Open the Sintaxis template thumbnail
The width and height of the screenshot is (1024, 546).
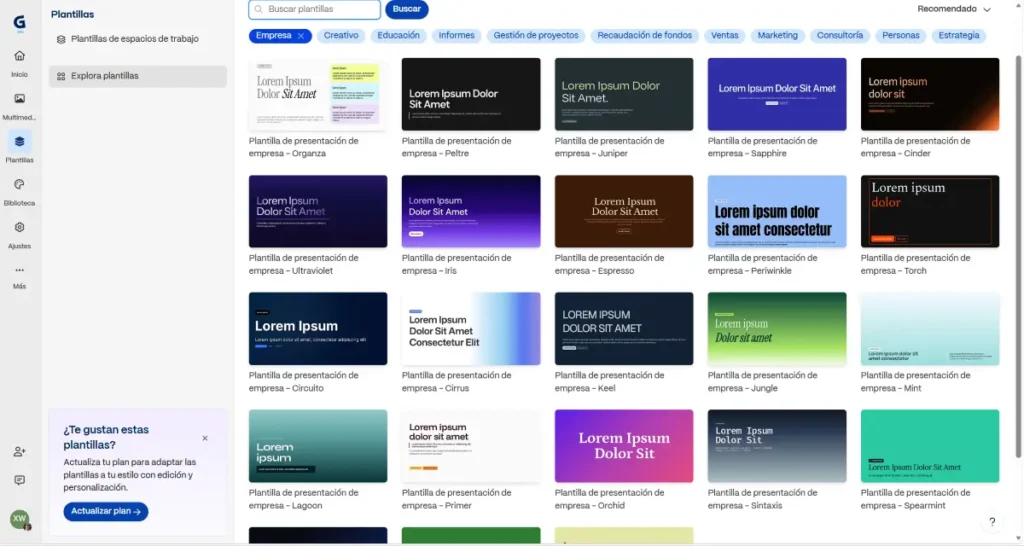[x=777, y=446]
